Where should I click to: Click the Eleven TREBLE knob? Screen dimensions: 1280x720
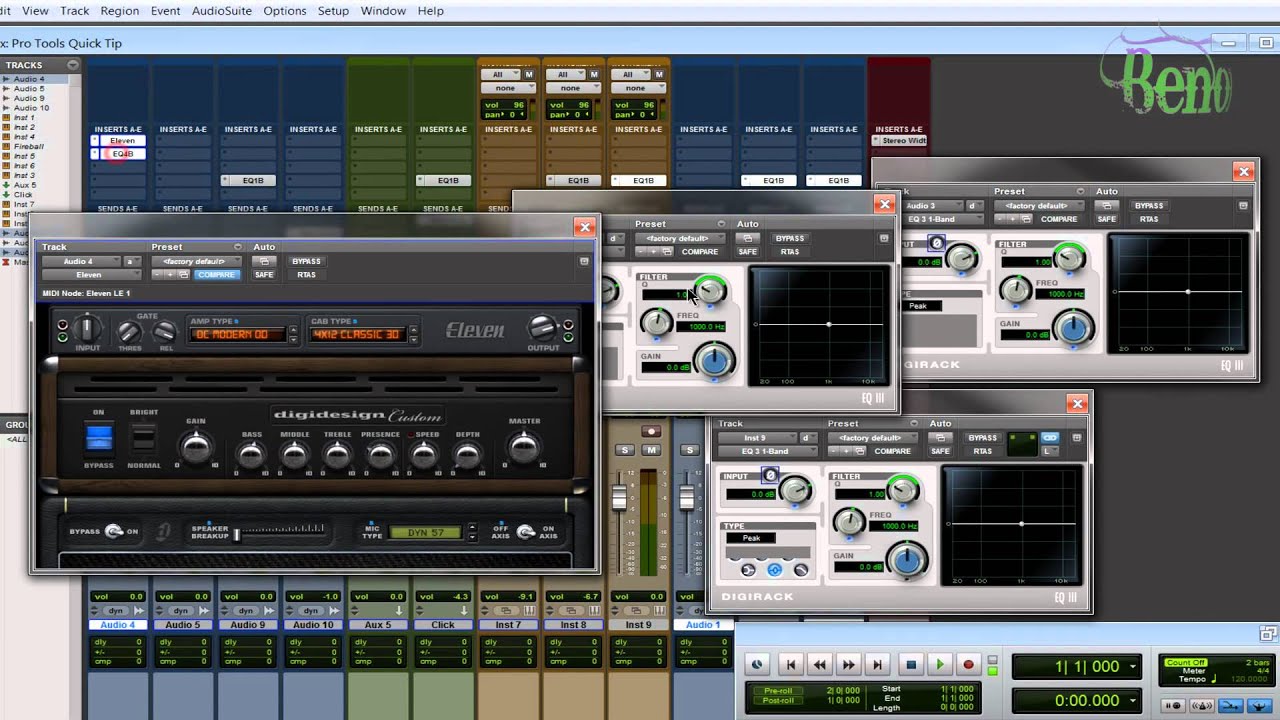pyautogui.click(x=337, y=455)
